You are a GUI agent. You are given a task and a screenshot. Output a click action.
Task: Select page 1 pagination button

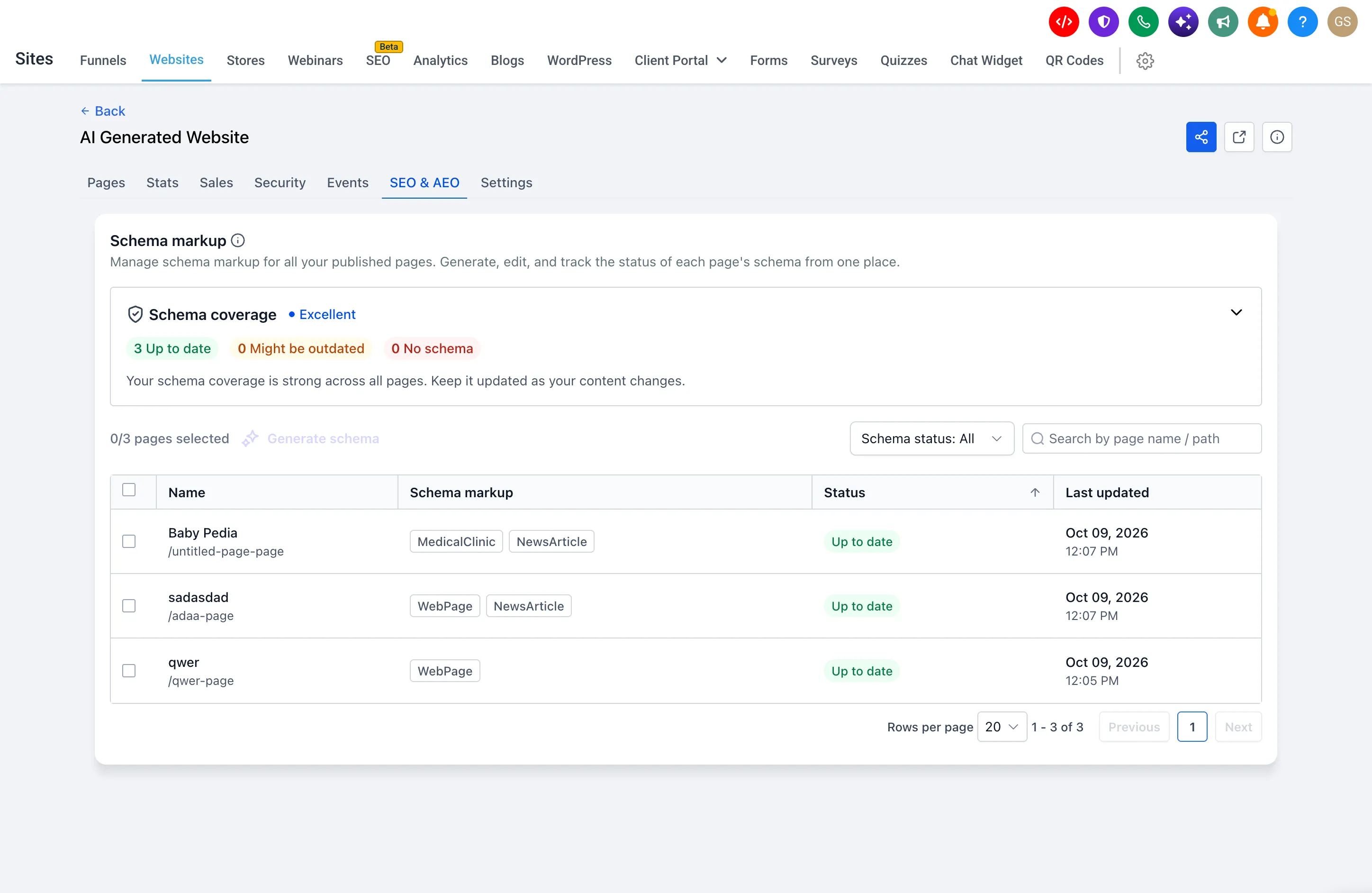(1192, 727)
